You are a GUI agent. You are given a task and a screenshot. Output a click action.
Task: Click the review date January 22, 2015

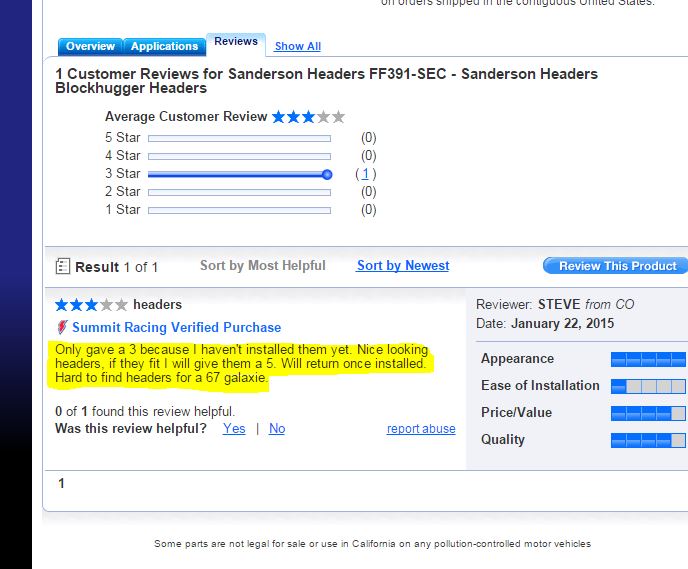pyautogui.click(x=563, y=324)
